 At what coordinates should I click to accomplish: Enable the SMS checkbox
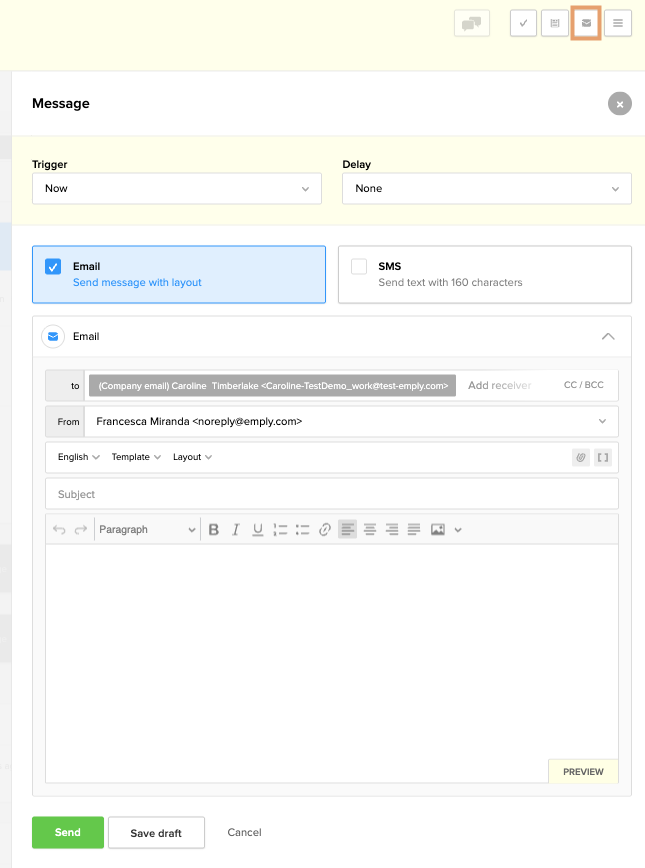pyautogui.click(x=359, y=267)
